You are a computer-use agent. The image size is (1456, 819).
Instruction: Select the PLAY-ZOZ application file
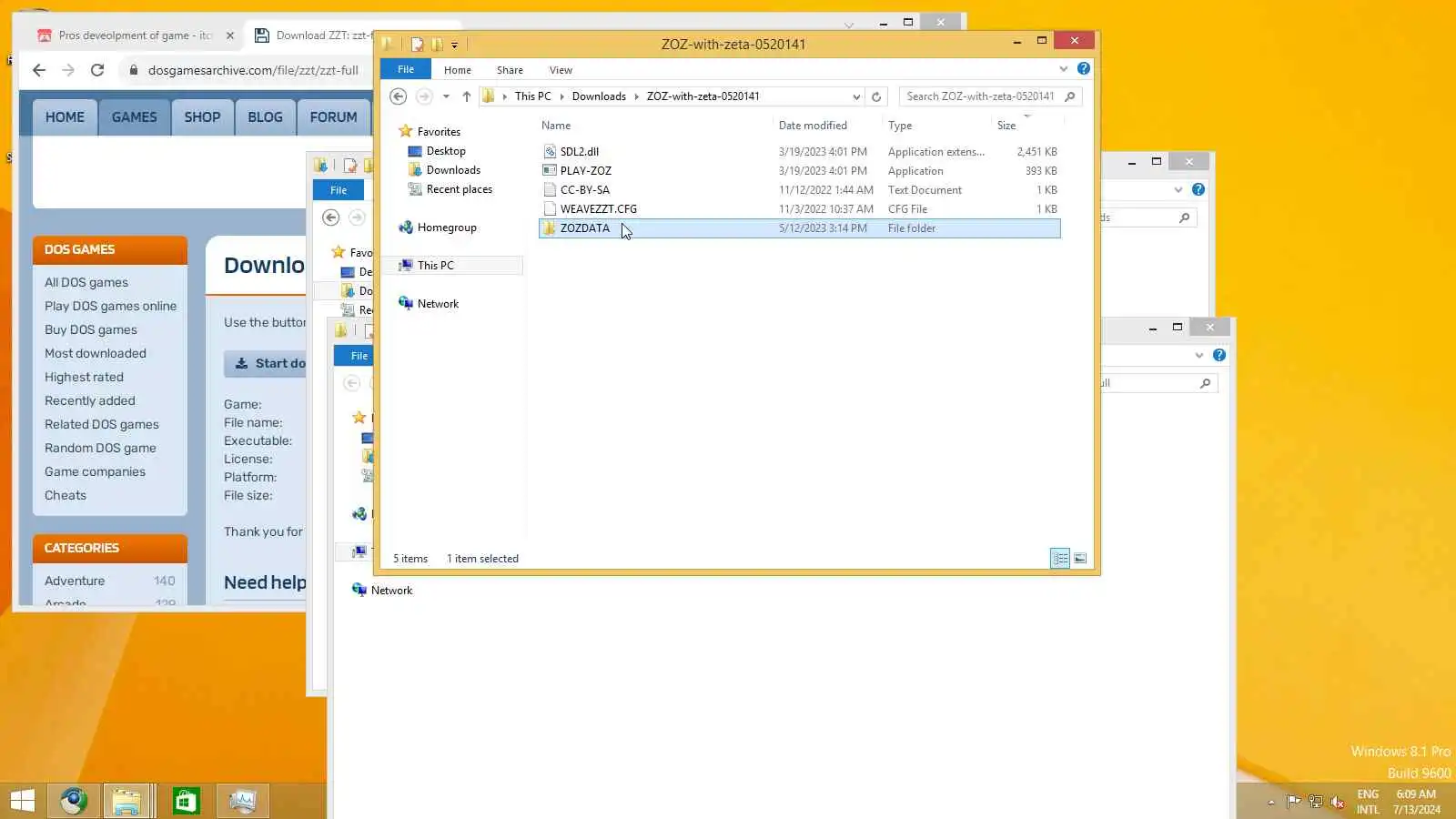coord(799,171)
